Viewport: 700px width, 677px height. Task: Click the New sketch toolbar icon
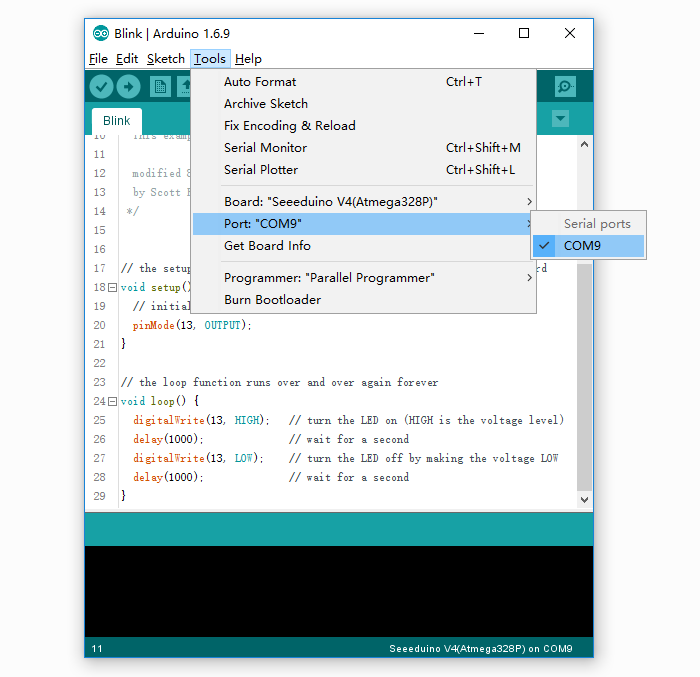(x=160, y=87)
